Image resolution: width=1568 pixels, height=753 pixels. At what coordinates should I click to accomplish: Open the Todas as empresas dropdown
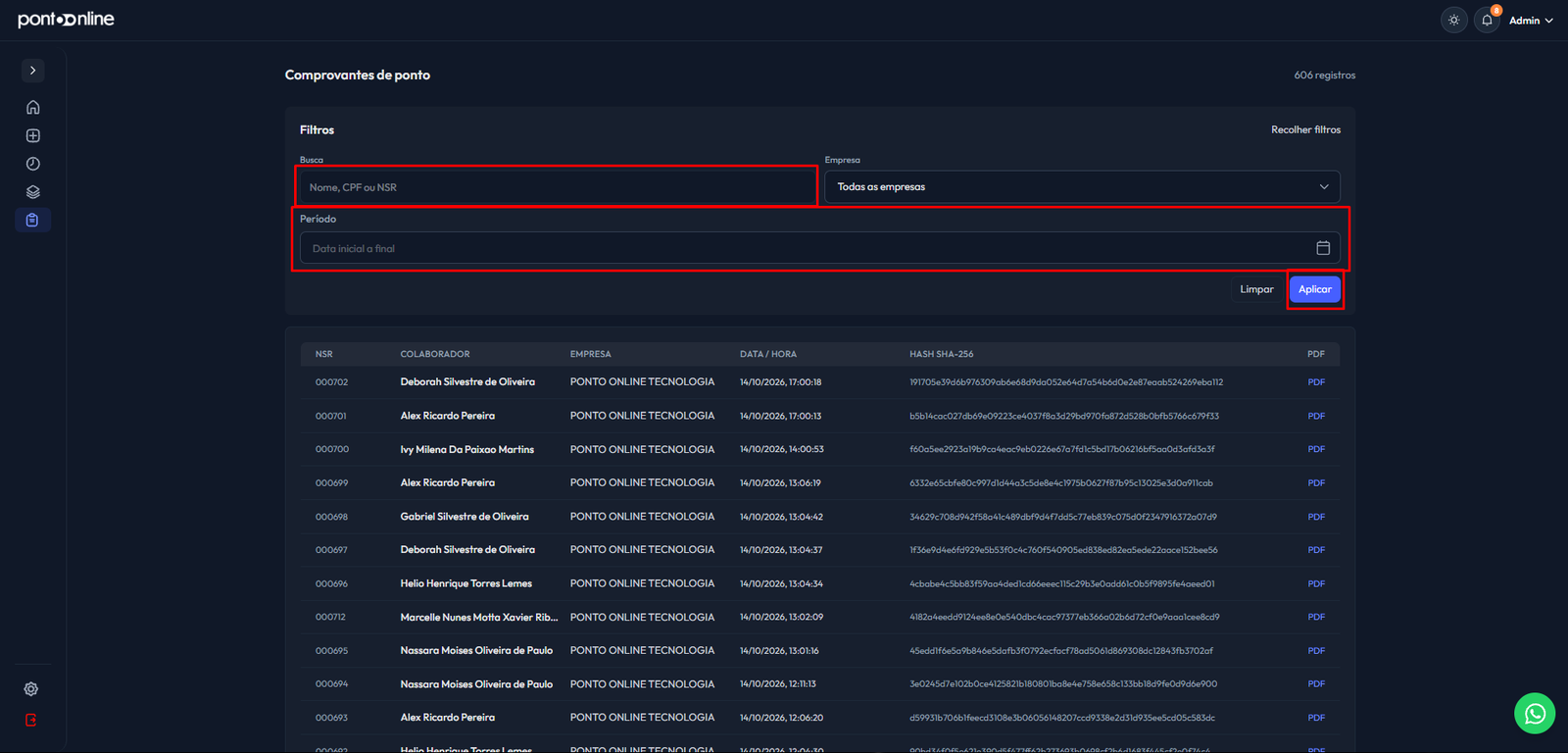pyautogui.click(x=1082, y=186)
